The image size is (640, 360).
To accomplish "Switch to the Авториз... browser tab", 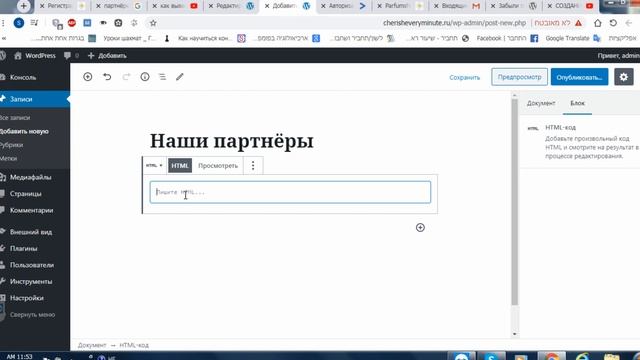I will [x=344, y=6].
